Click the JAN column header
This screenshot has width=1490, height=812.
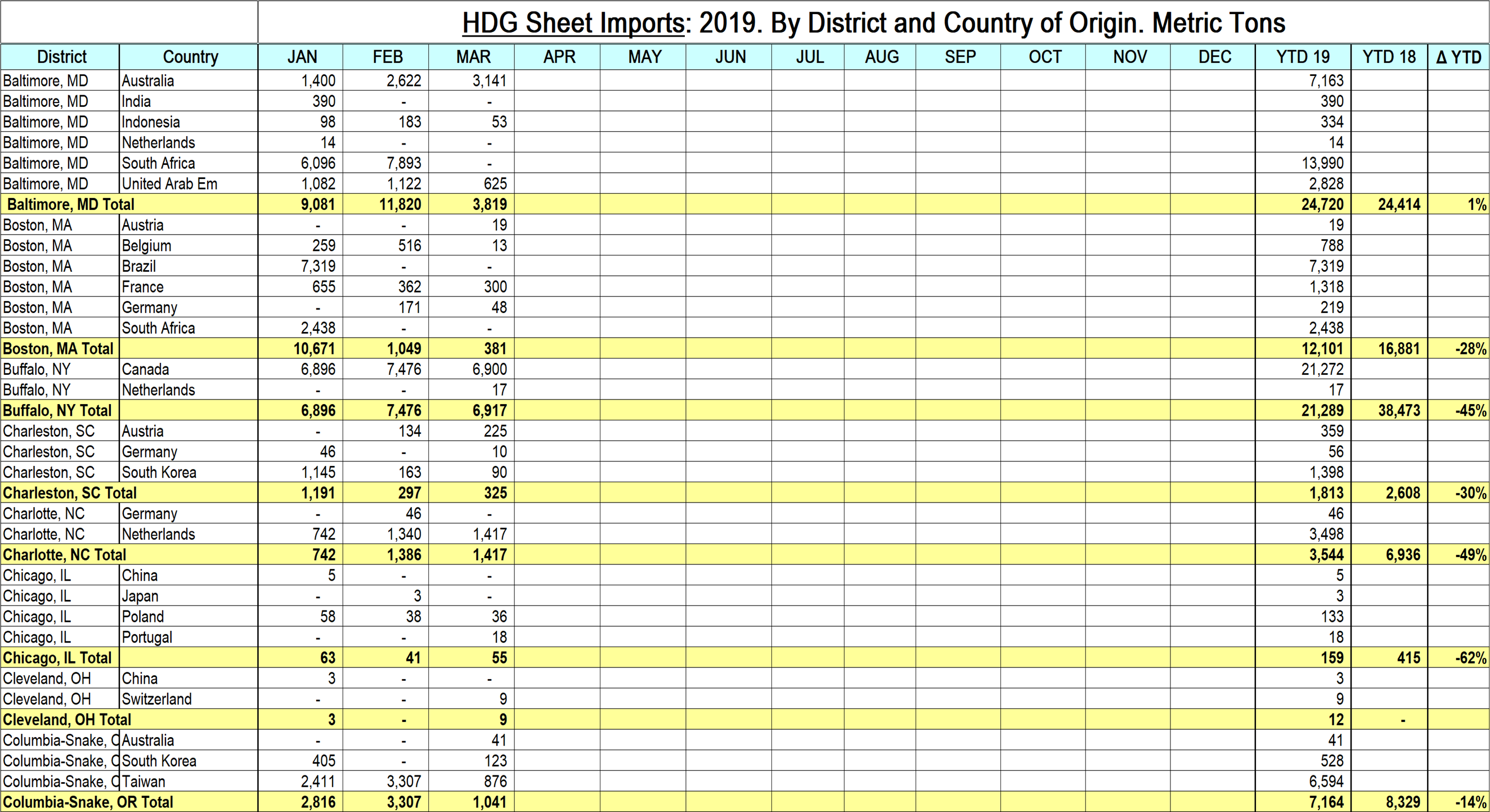(x=302, y=57)
